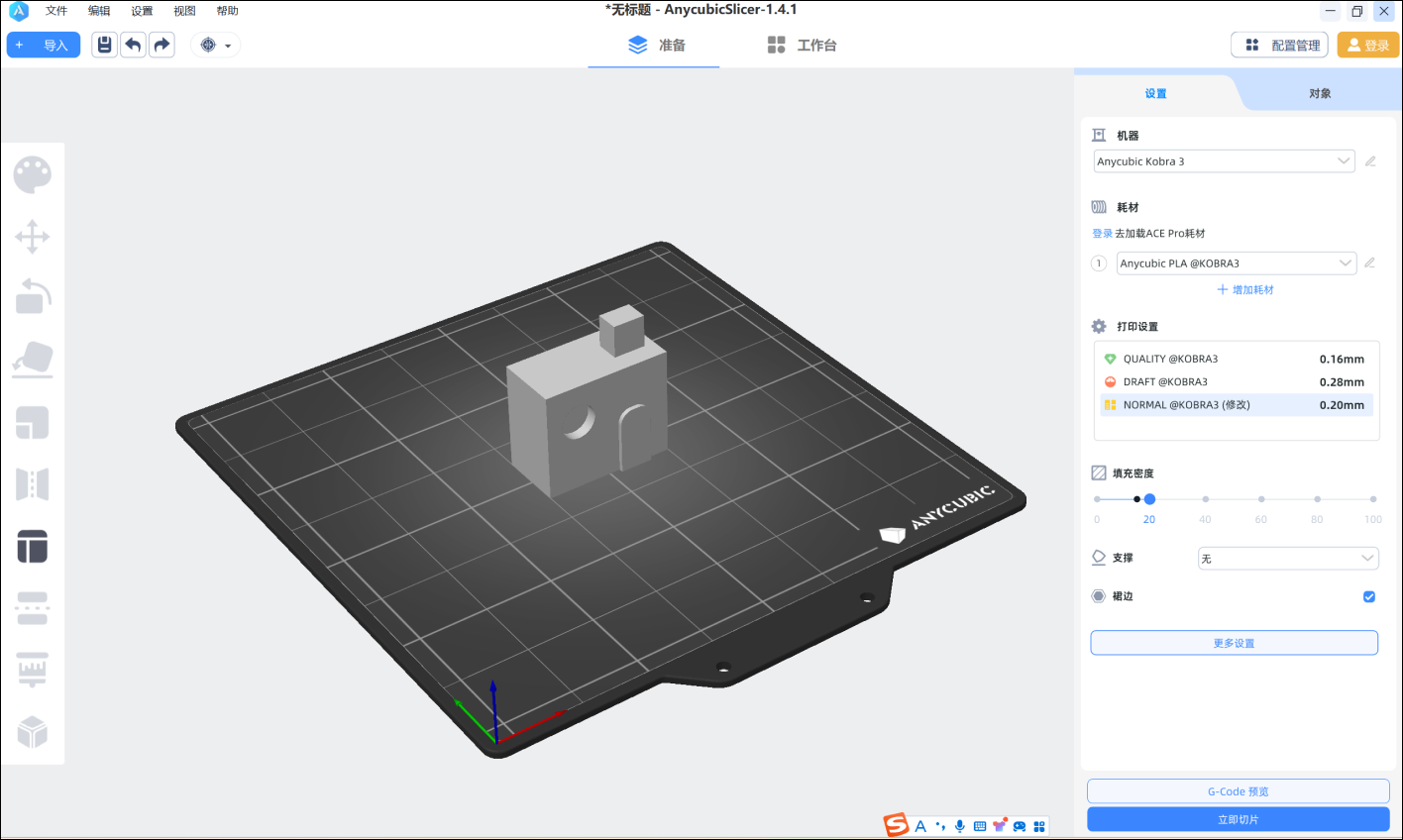Image resolution: width=1403 pixels, height=840 pixels.
Task: Set infill density slider to 40
Action: coord(1205,499)
